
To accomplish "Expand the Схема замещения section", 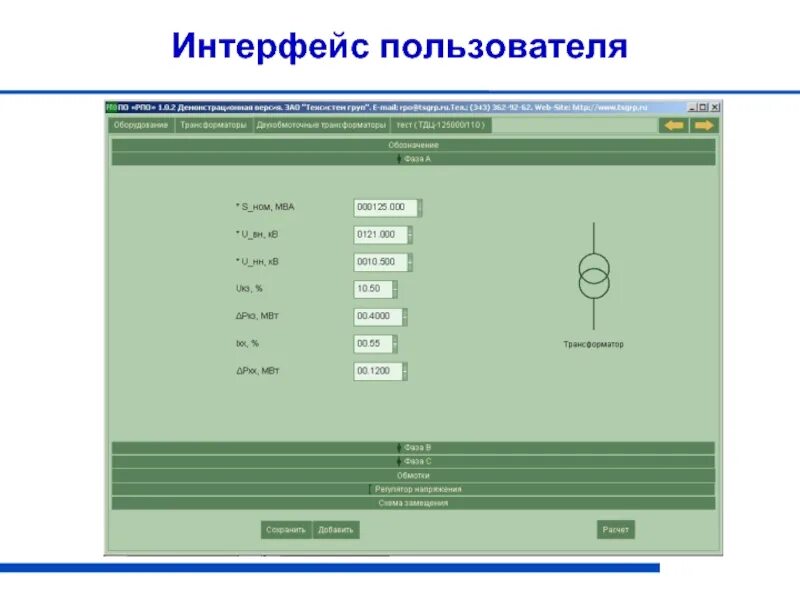I will tap(413, 503).
